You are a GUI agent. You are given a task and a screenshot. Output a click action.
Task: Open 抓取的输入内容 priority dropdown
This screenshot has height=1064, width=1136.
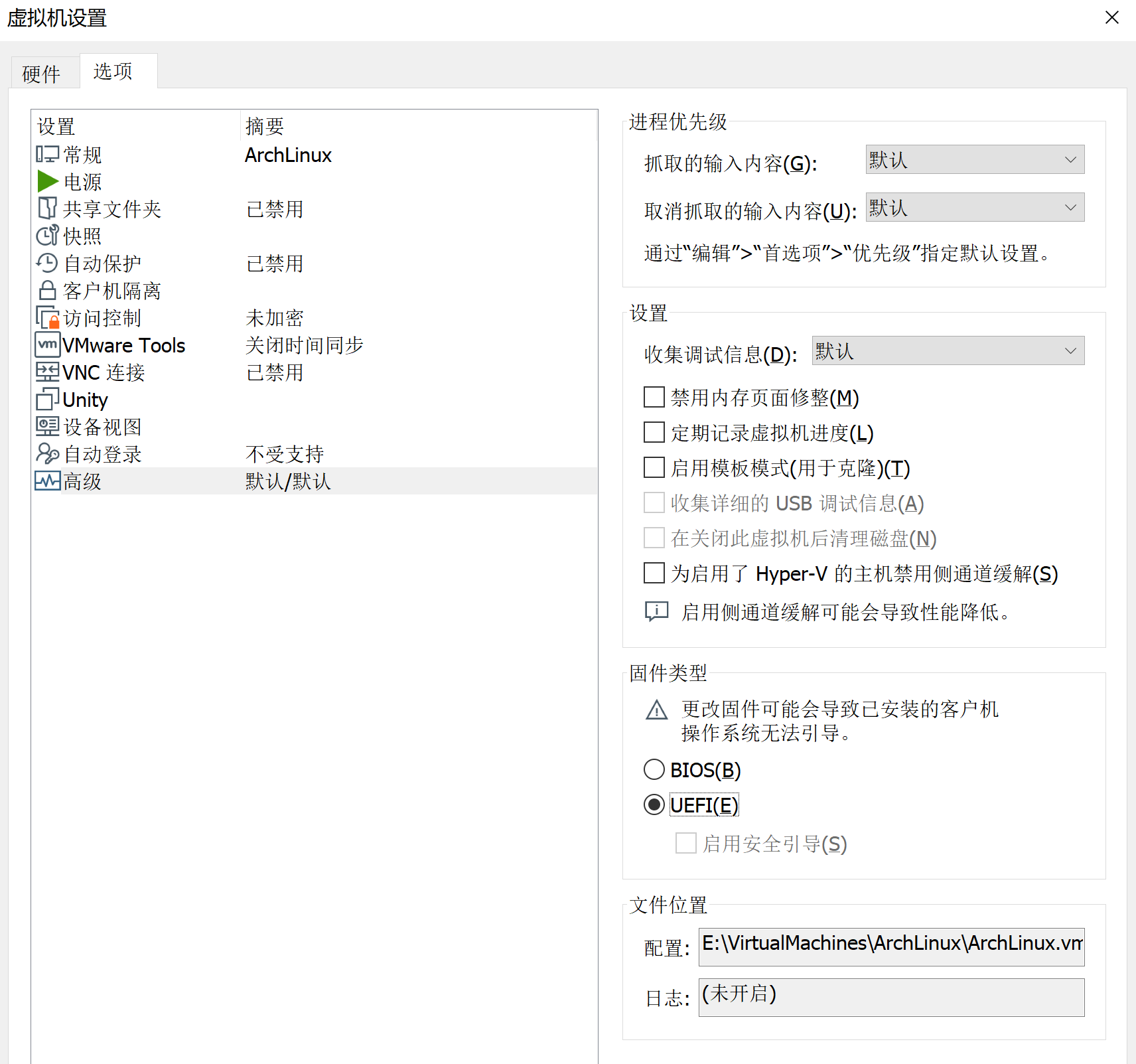click(974, 160)
